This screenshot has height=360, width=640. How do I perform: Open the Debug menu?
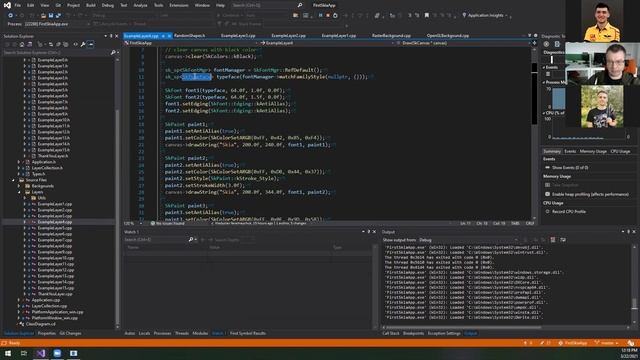108,5
